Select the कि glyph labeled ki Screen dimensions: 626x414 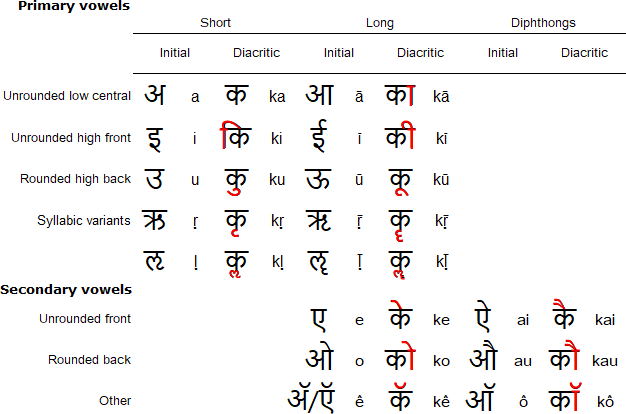[236, 135]
